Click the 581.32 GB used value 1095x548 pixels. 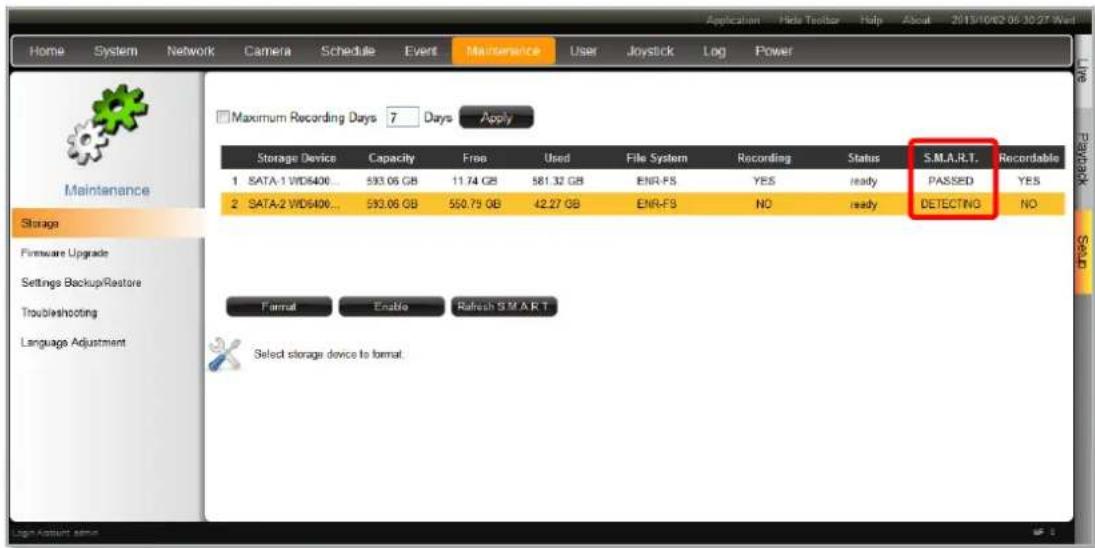click(x=557, y=181)
